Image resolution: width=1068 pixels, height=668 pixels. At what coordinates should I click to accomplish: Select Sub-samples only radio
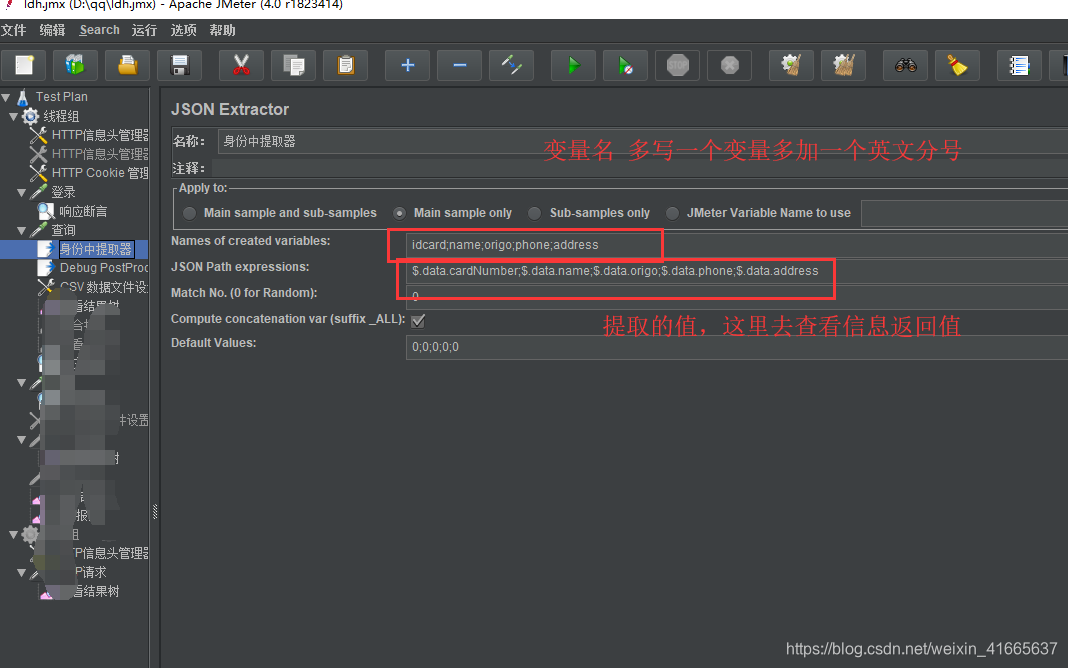point(535,213)
